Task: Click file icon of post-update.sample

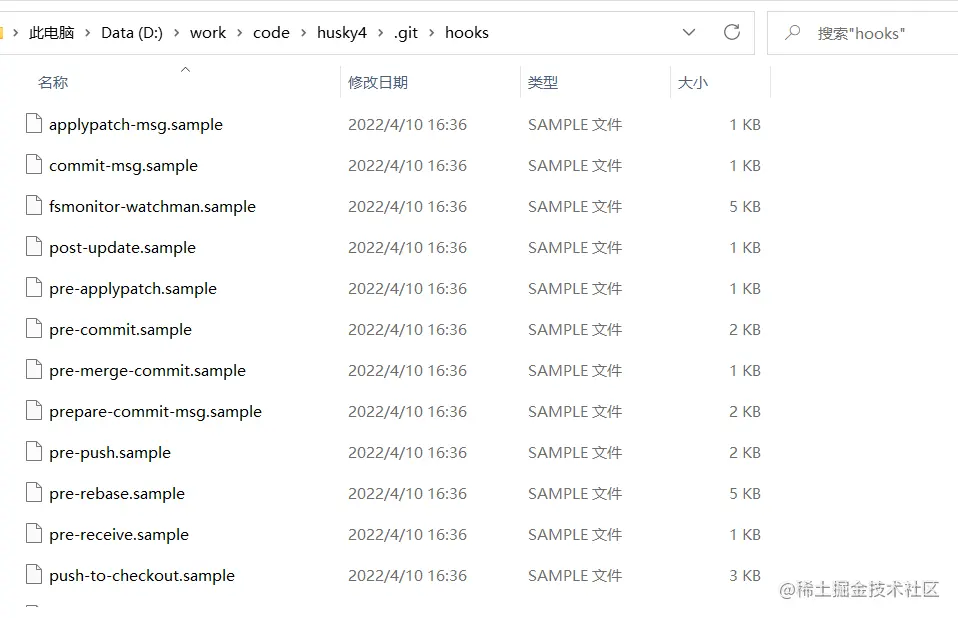Action: click(34, 246)
